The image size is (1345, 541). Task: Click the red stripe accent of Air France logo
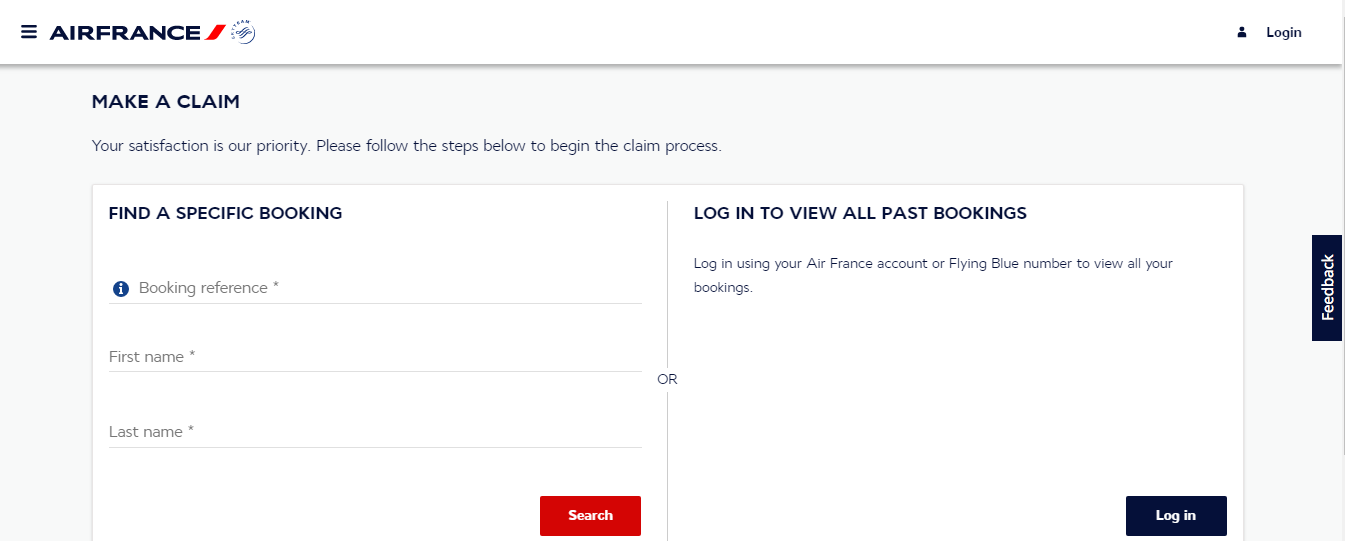pos(215,33)
